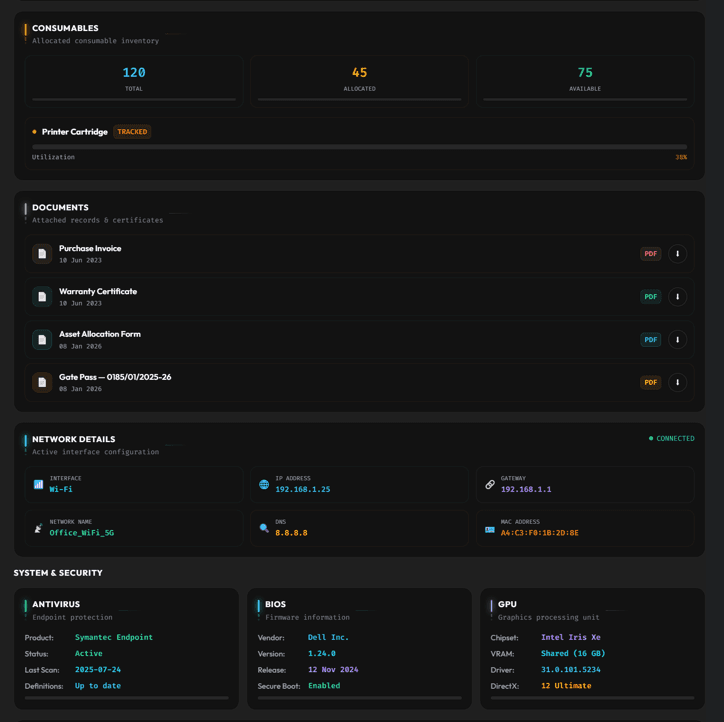The image size is (724, 722).
Task: Open the Asset Allocation Form entry
Action: point(359,340)
